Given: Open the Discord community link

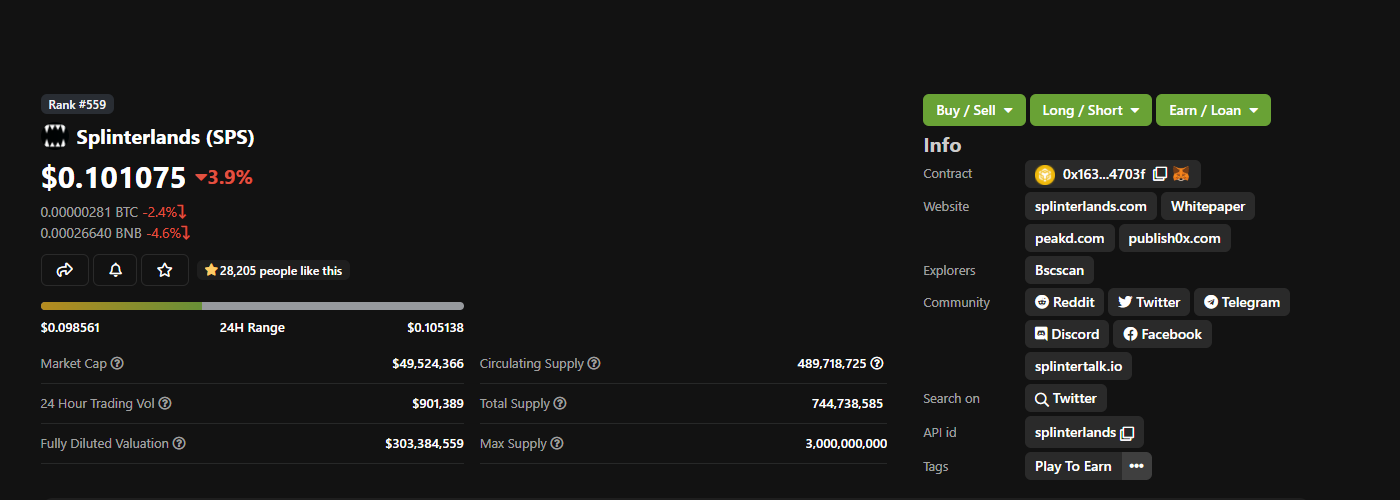Looking at the screenshot, I should (x=1067, y=334).
